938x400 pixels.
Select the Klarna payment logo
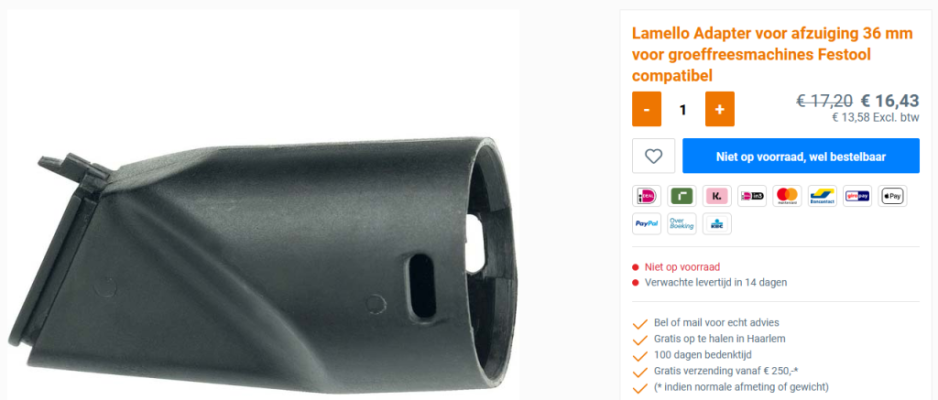coord(717,196)
